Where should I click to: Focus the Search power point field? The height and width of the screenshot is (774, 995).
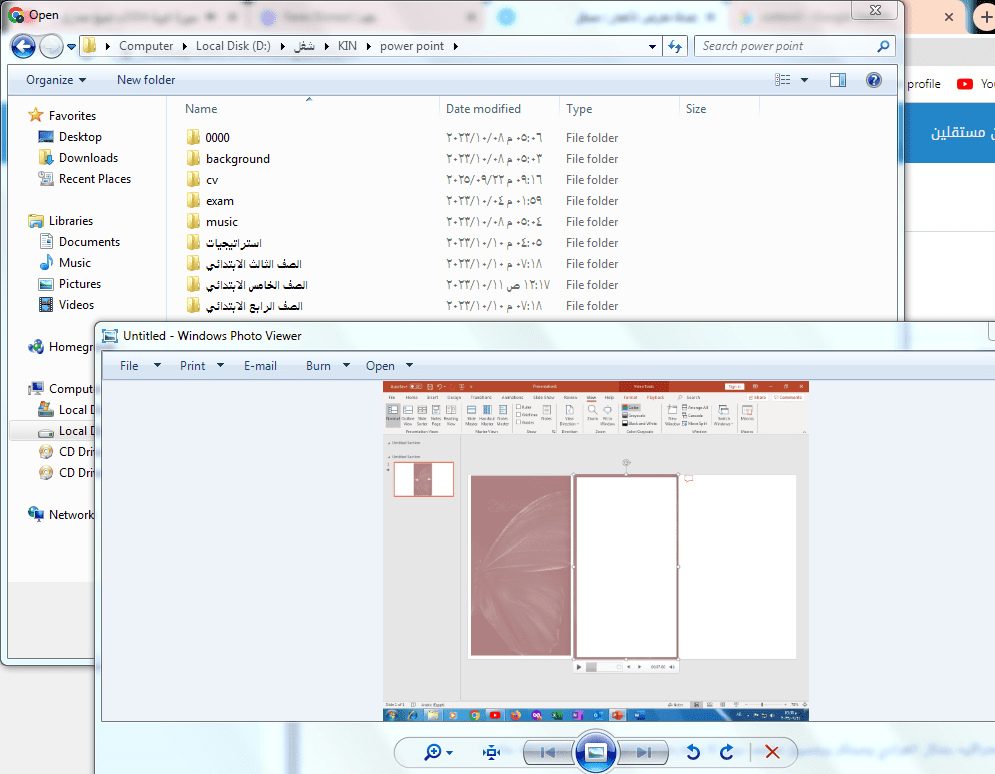coord(787,46)
